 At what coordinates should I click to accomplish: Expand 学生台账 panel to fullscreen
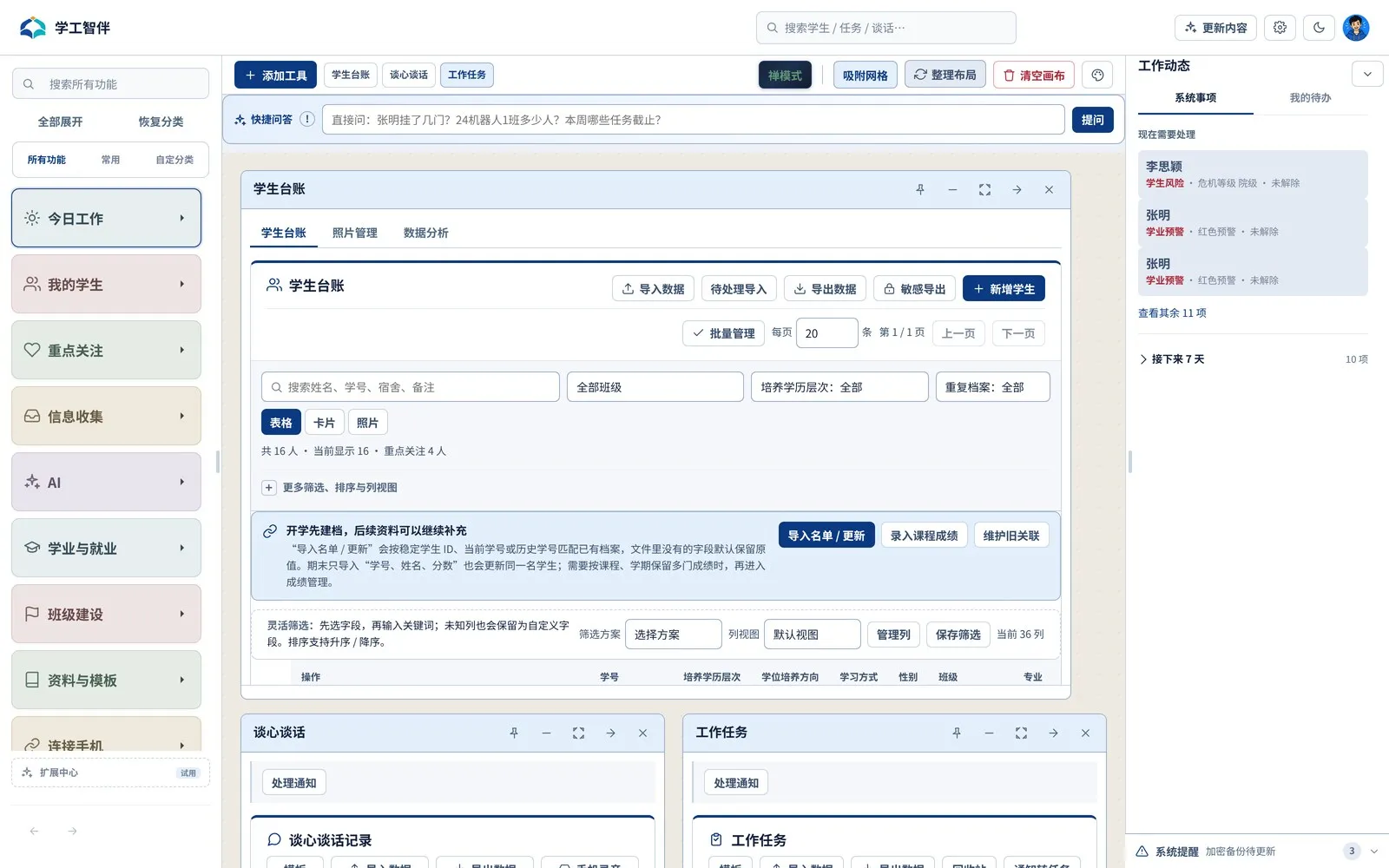[x=984, y=189]
